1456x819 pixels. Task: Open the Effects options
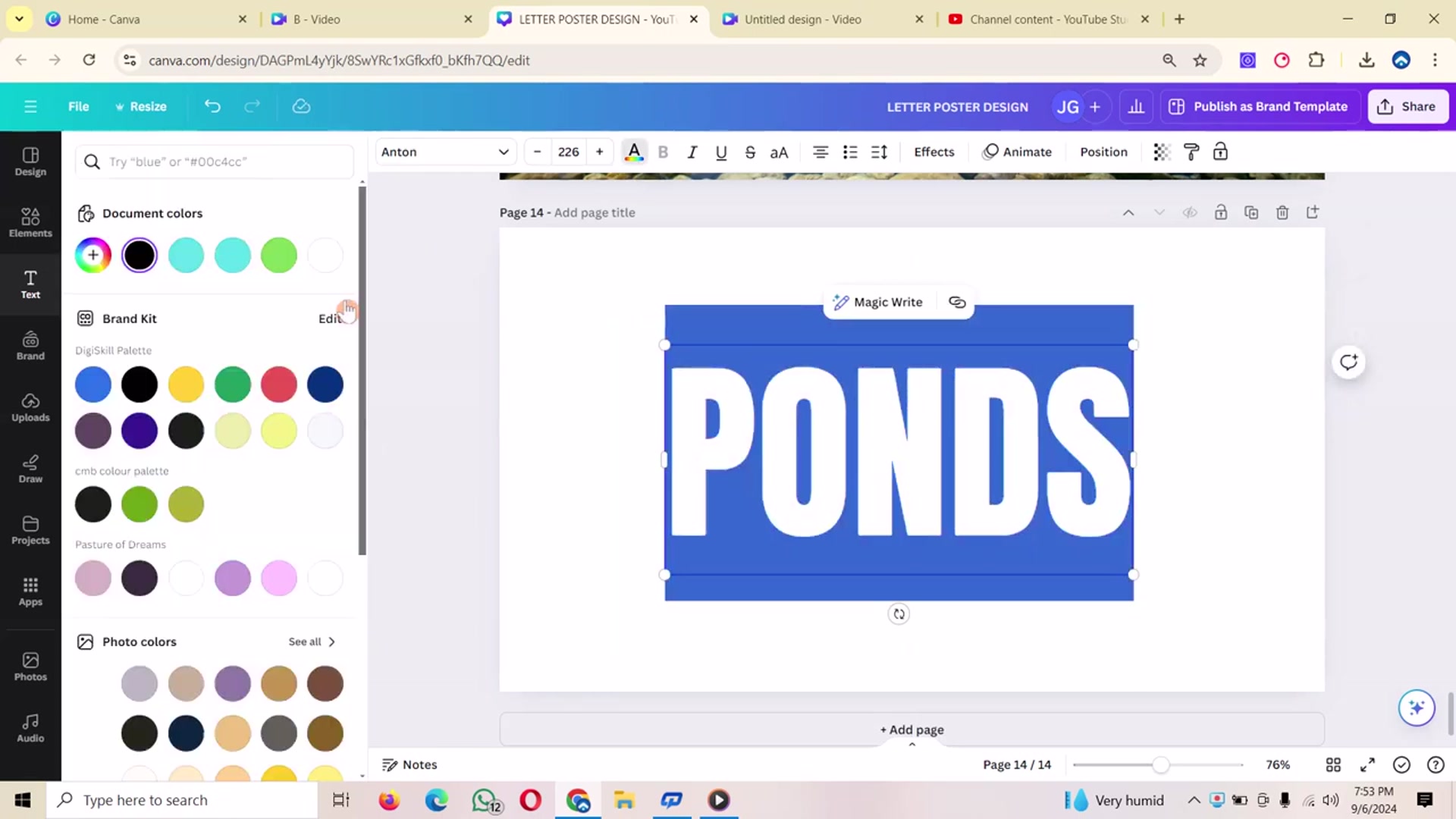(934, 152)
